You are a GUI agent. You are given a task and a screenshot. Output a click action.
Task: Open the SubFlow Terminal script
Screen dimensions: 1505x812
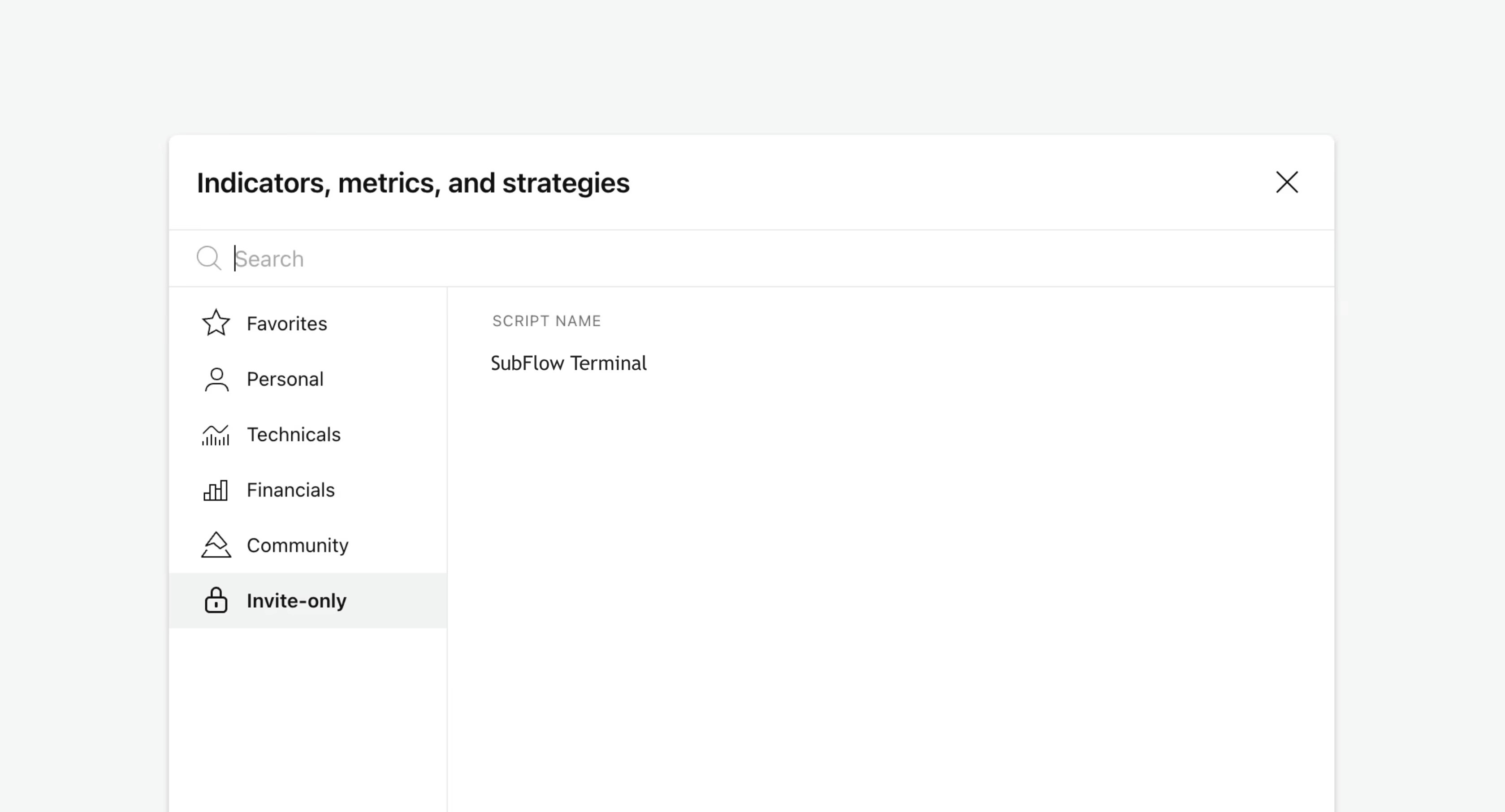(568, 363)
